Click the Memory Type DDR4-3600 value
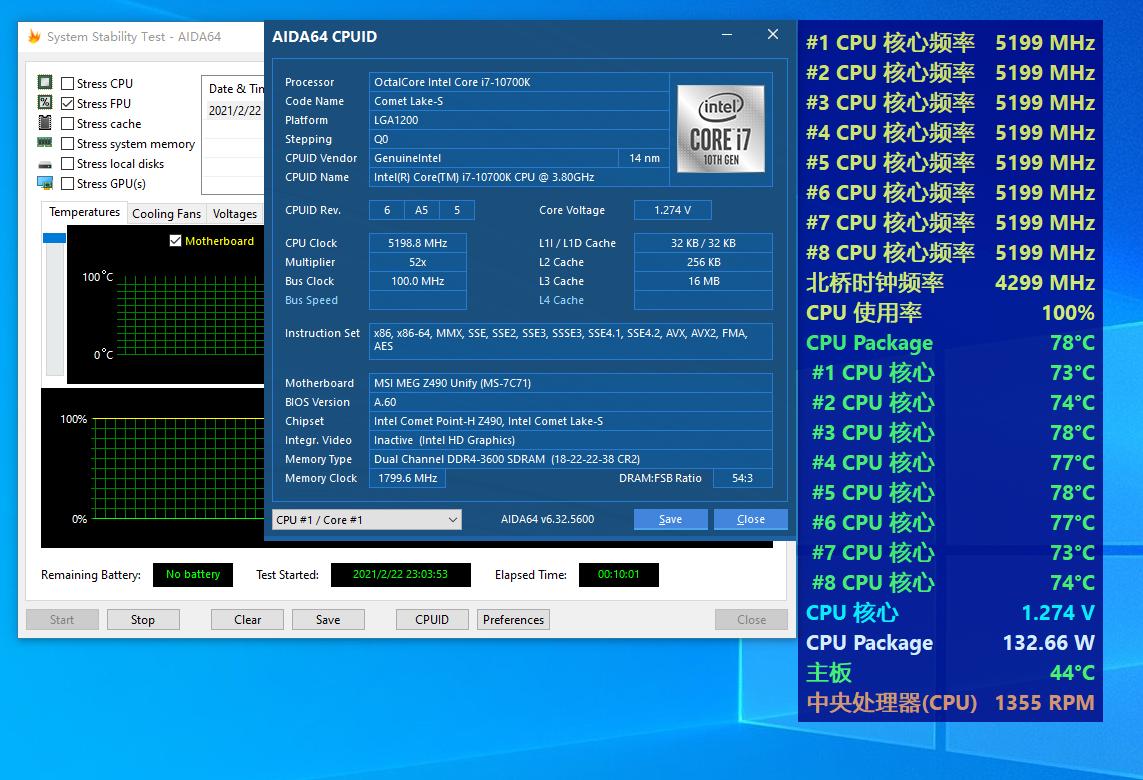Screen dimensions: 1143x780 click(x=571, y=459)
